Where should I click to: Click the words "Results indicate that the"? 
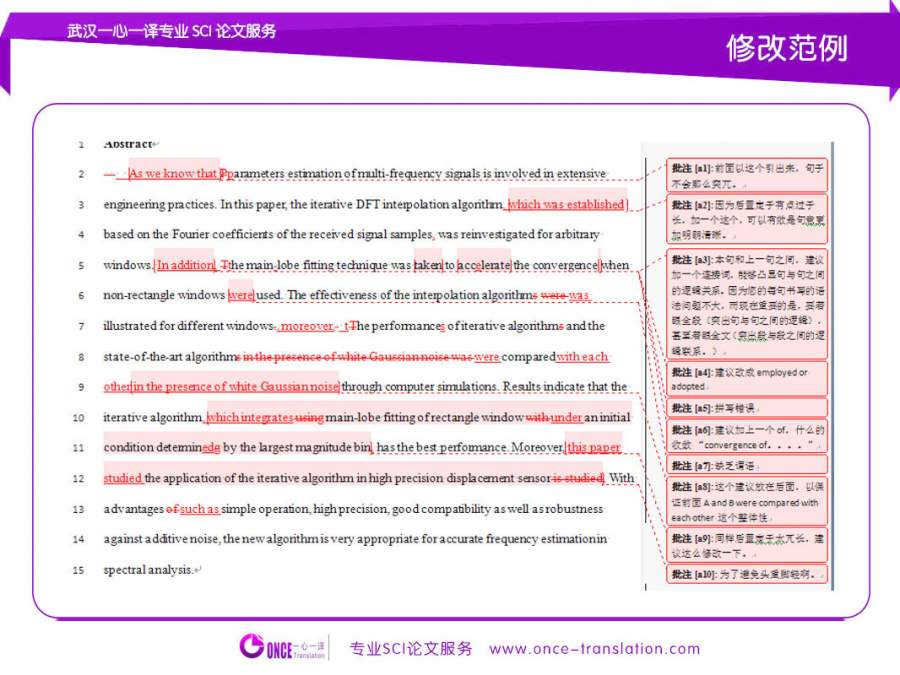[x=565, y=386]
